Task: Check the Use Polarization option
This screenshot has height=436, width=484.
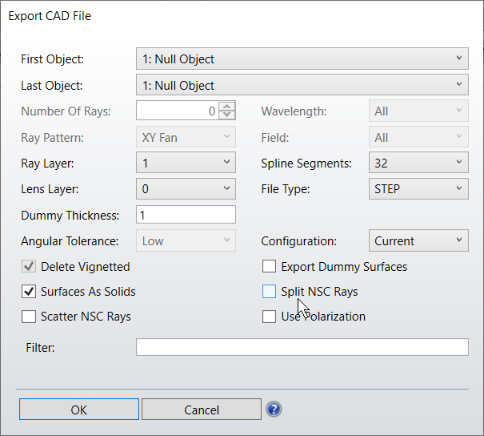Action: click(269, 316)
